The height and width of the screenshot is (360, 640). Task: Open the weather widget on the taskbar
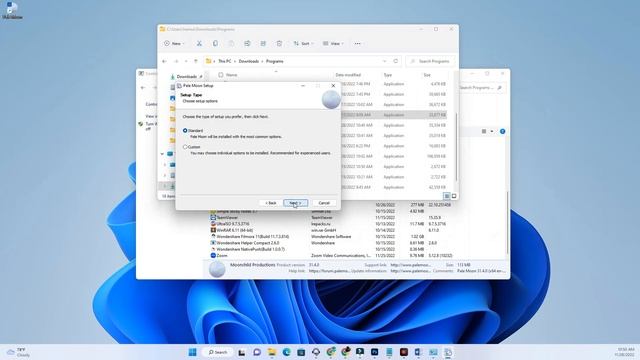click(x=19, y=352)
